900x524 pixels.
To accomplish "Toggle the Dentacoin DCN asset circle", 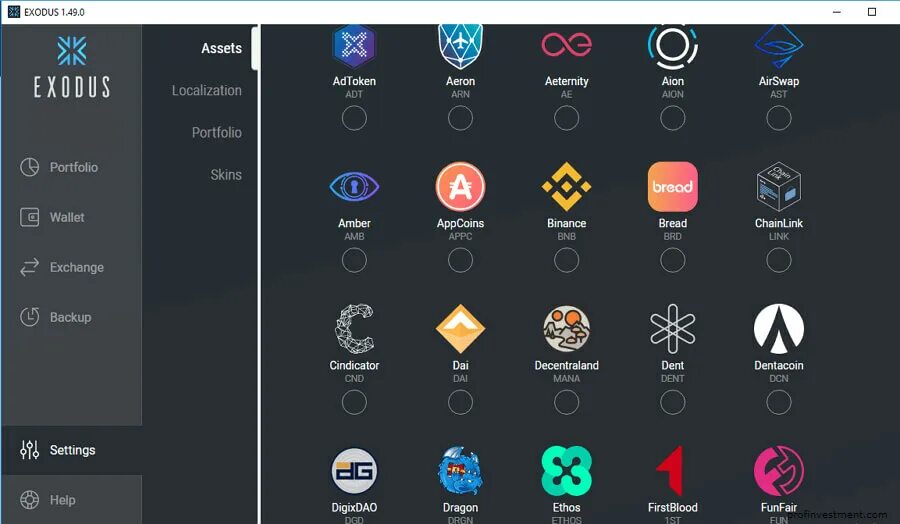I will (779, 402).
